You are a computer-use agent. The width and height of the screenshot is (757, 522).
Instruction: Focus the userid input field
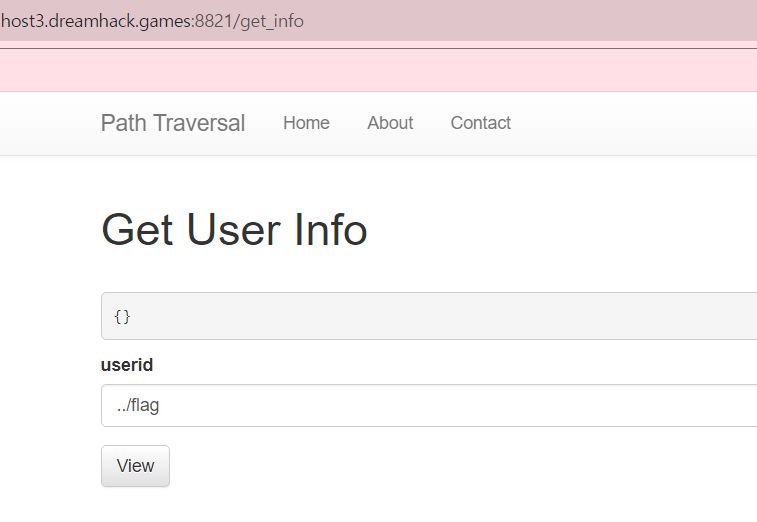(429, 406)
